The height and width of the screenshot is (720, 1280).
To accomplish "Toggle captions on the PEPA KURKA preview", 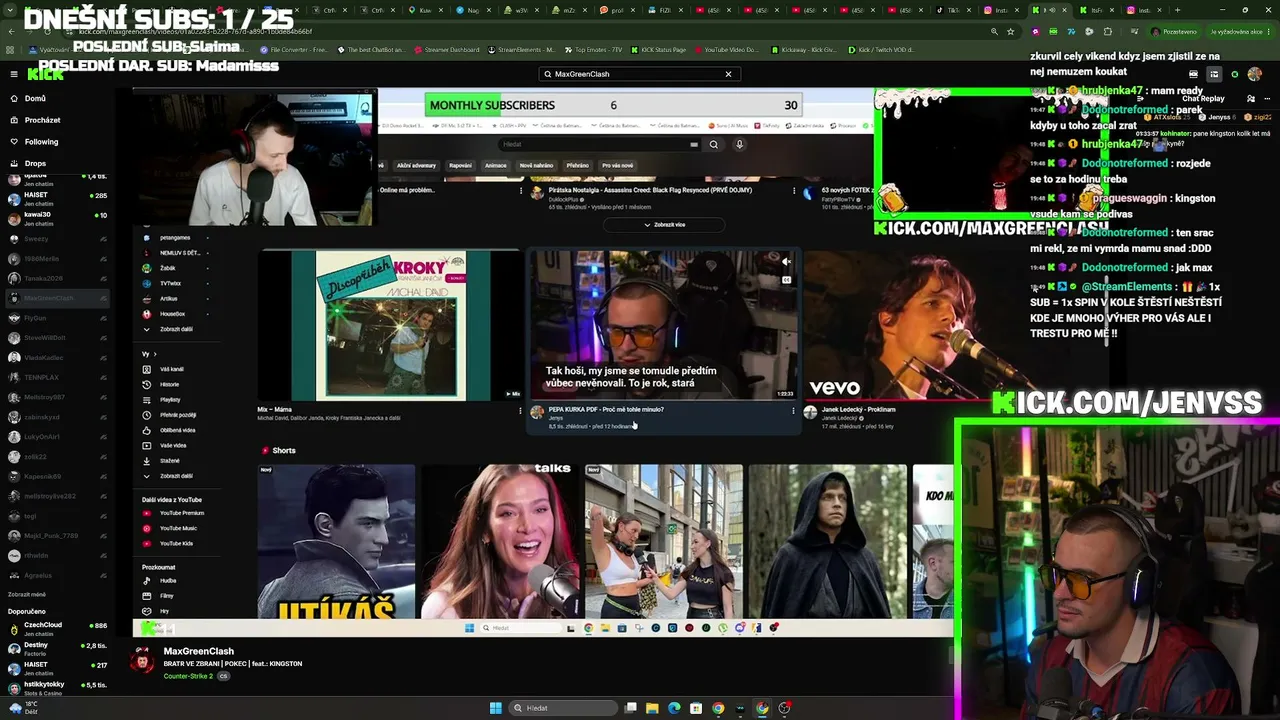I will tap(786, 280).
